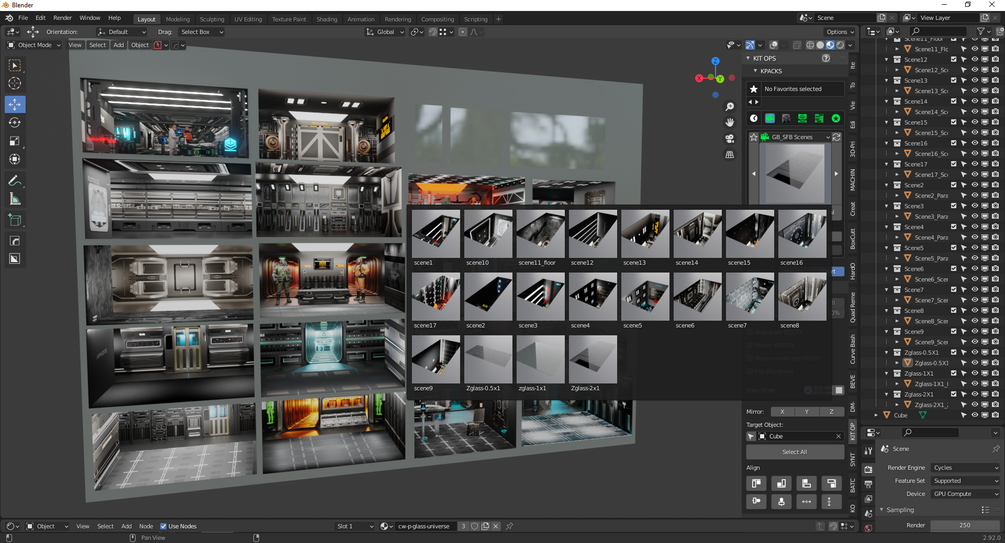Pin the Scene properties panel
Viewport: 1005px width, 543px height.
[995, 449]
